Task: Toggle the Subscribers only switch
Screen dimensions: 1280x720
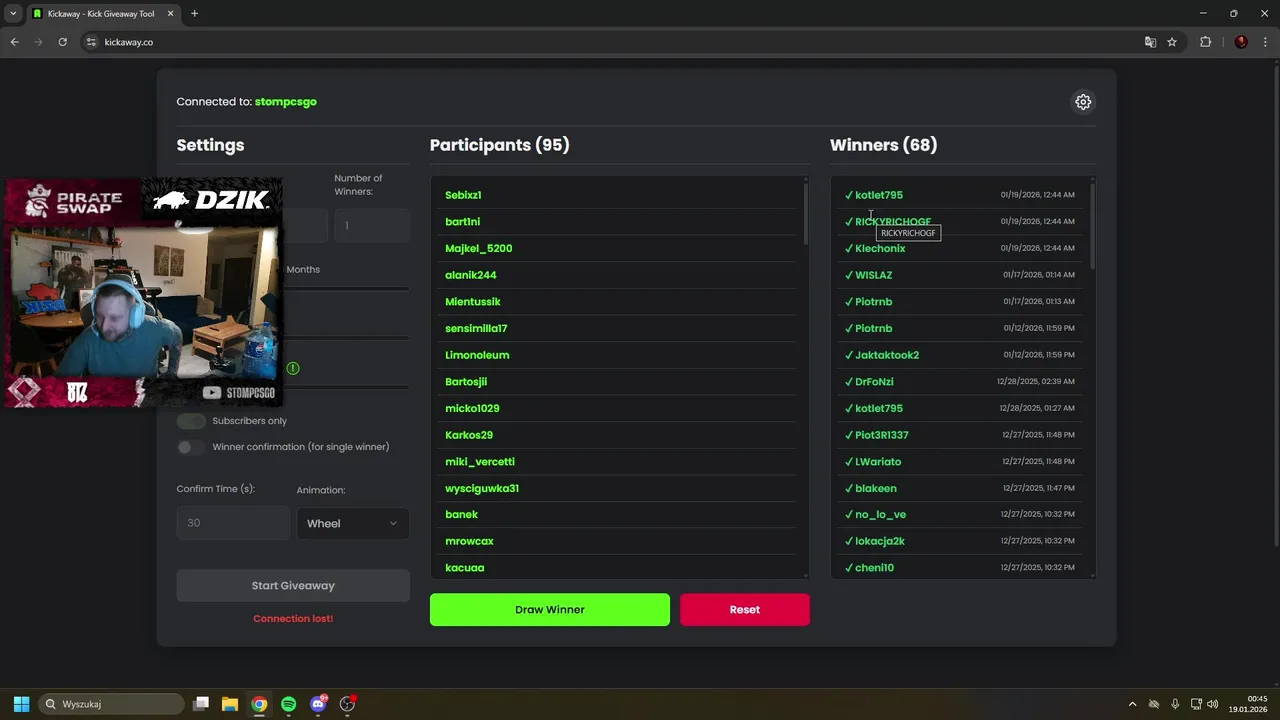Action: coord(191,421)
